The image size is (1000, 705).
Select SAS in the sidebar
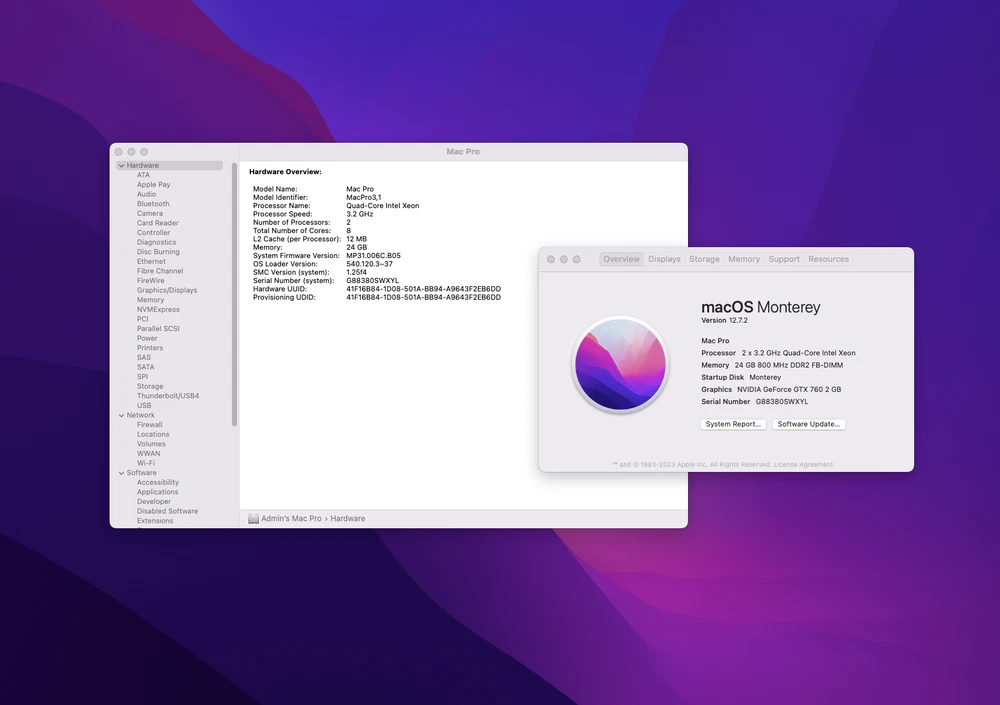(144, 357)
